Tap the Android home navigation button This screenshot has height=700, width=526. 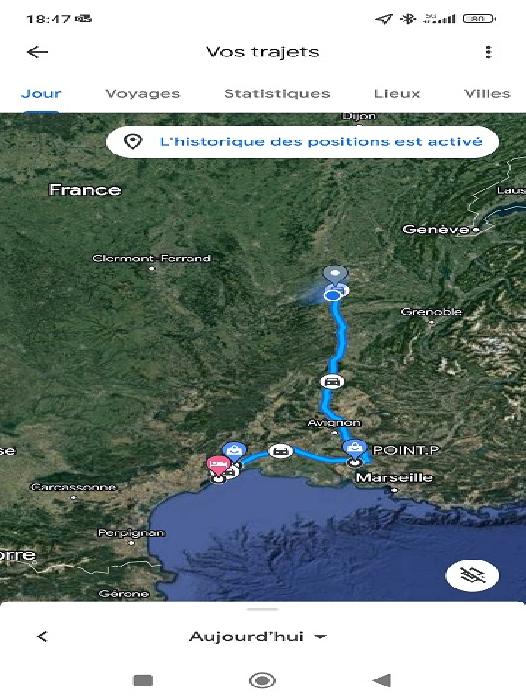coord(262,680)
